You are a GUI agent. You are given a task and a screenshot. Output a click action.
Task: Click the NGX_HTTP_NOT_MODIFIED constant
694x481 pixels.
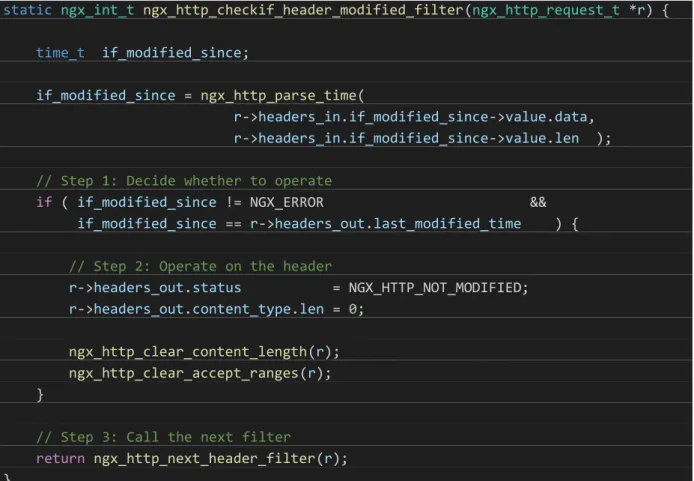click(435, 288)
